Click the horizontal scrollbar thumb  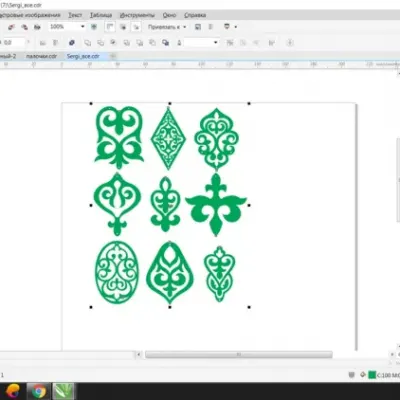tap(239, 355)
